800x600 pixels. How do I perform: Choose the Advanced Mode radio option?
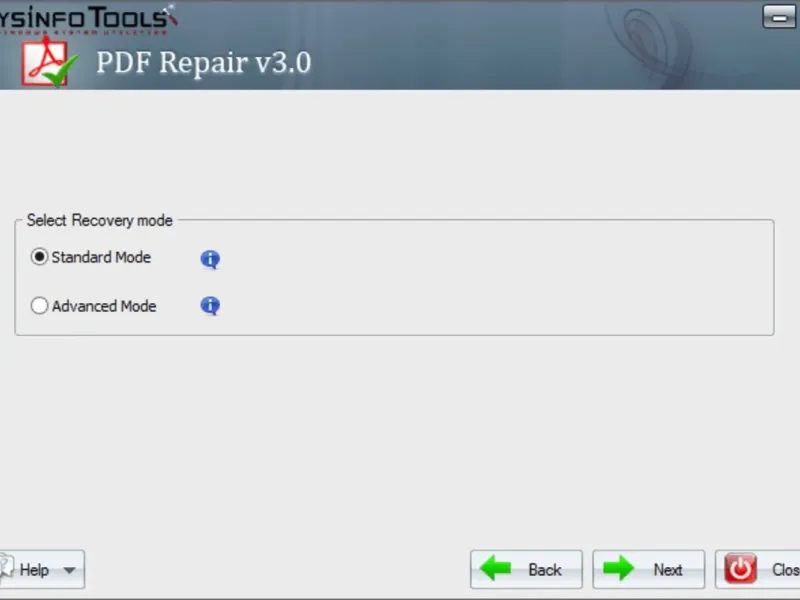(x=39, y=306)
